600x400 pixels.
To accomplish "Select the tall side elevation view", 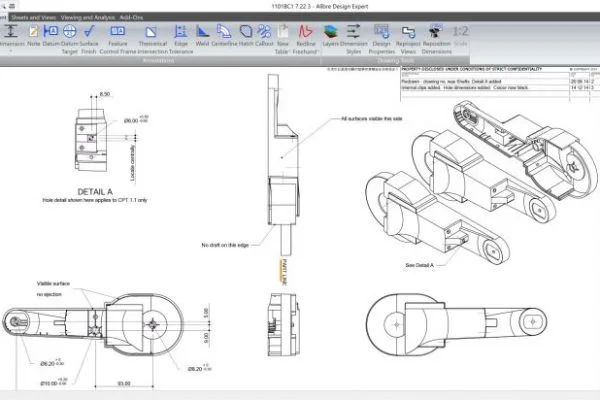I will pyautogui.click(x=283, y=165).
